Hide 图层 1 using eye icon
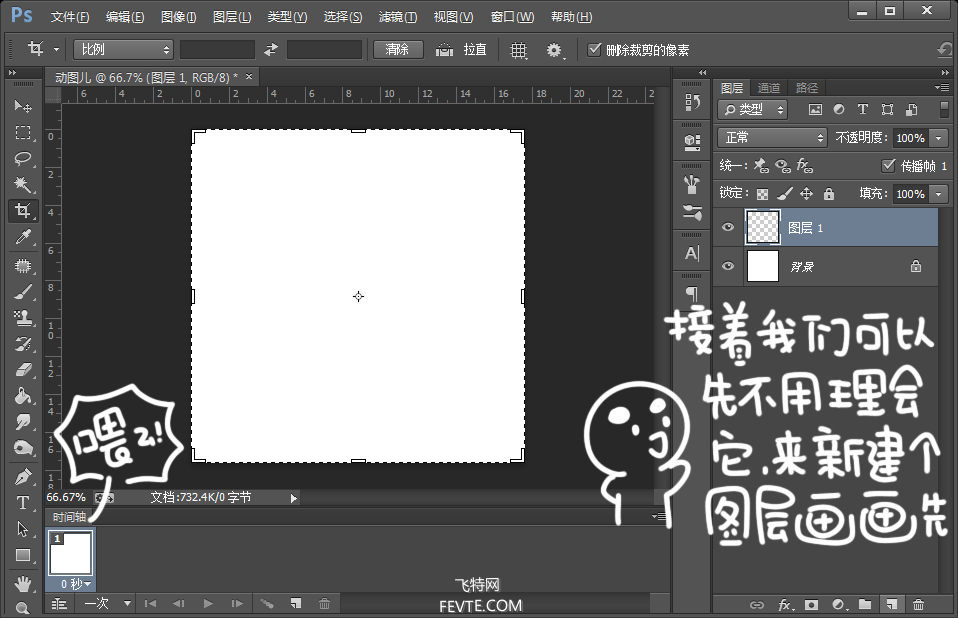 (x=728, y=228)
